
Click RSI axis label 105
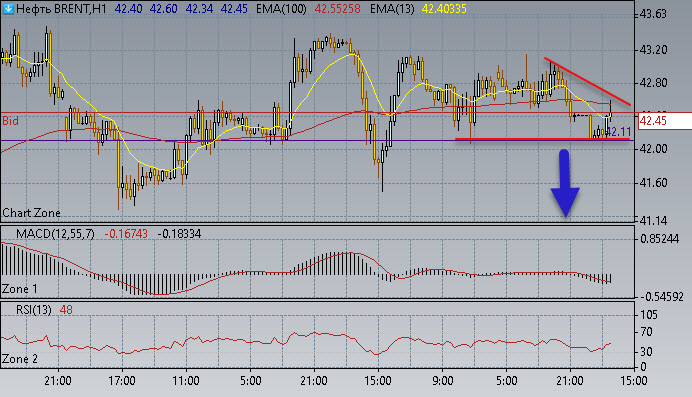(648, 315)
